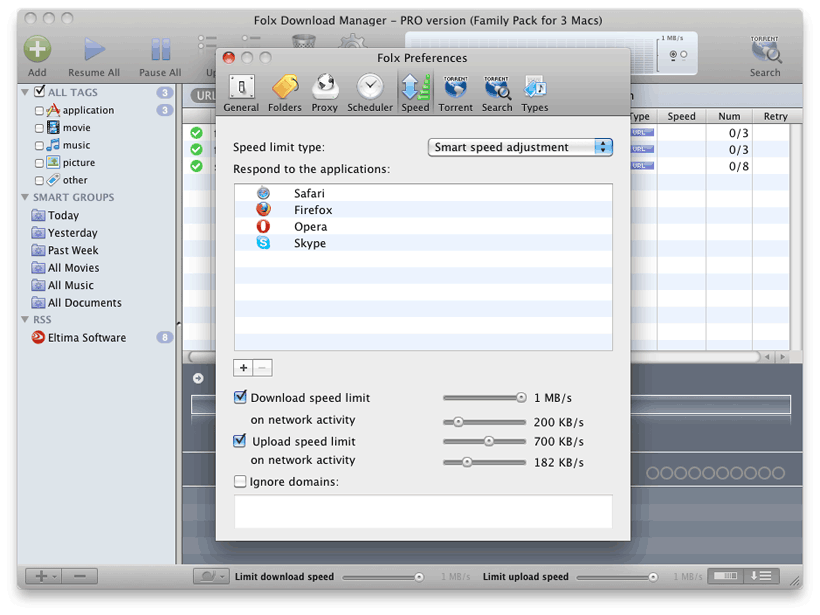Click the Ignore domains text field
The height and width of the screenshot is (615, 820).
pos(423,511)
